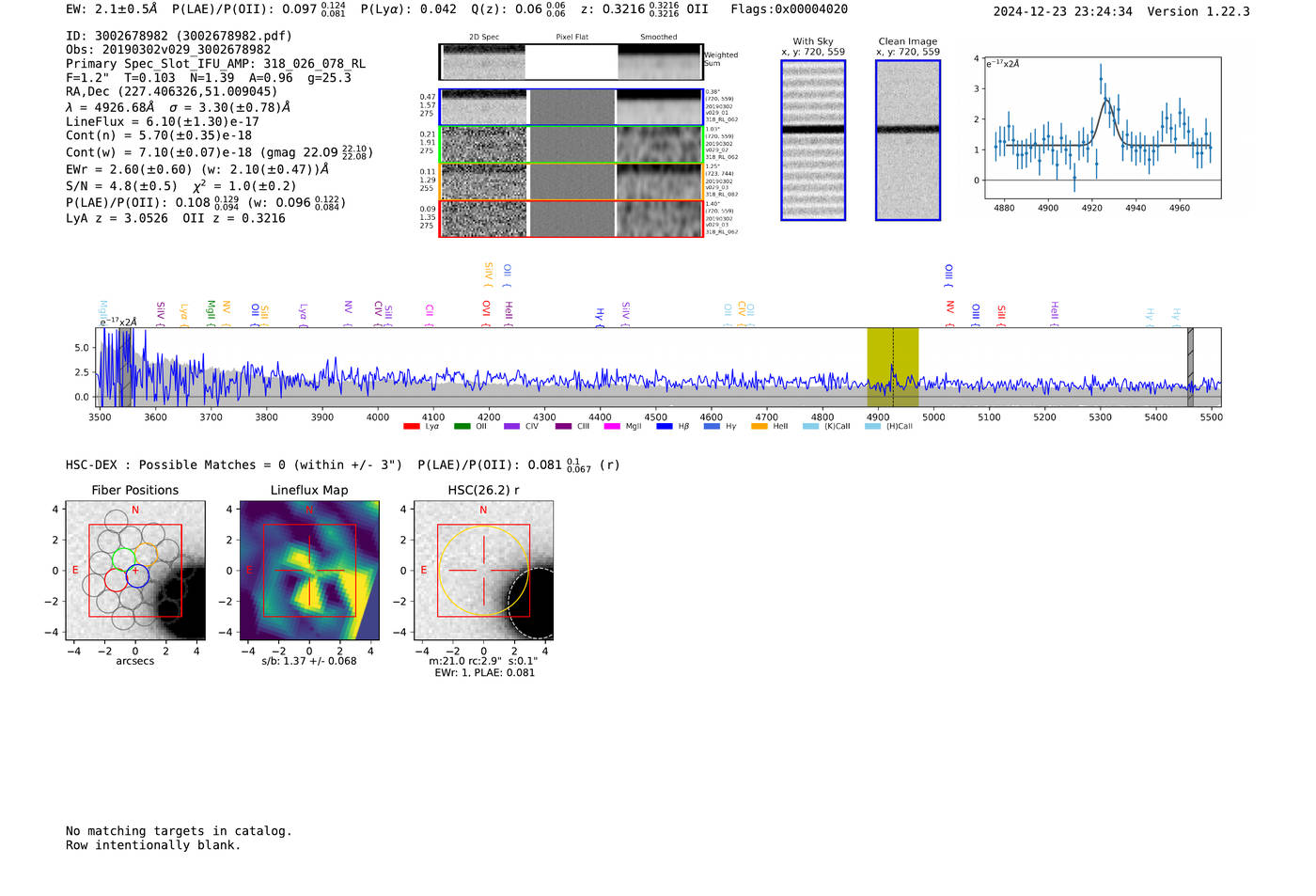Image resolution: width=1316 pixels, height=896 pixels.
Task: Click the green OII legend swatch
Action: pyautogui.click(x=462, y=427)
